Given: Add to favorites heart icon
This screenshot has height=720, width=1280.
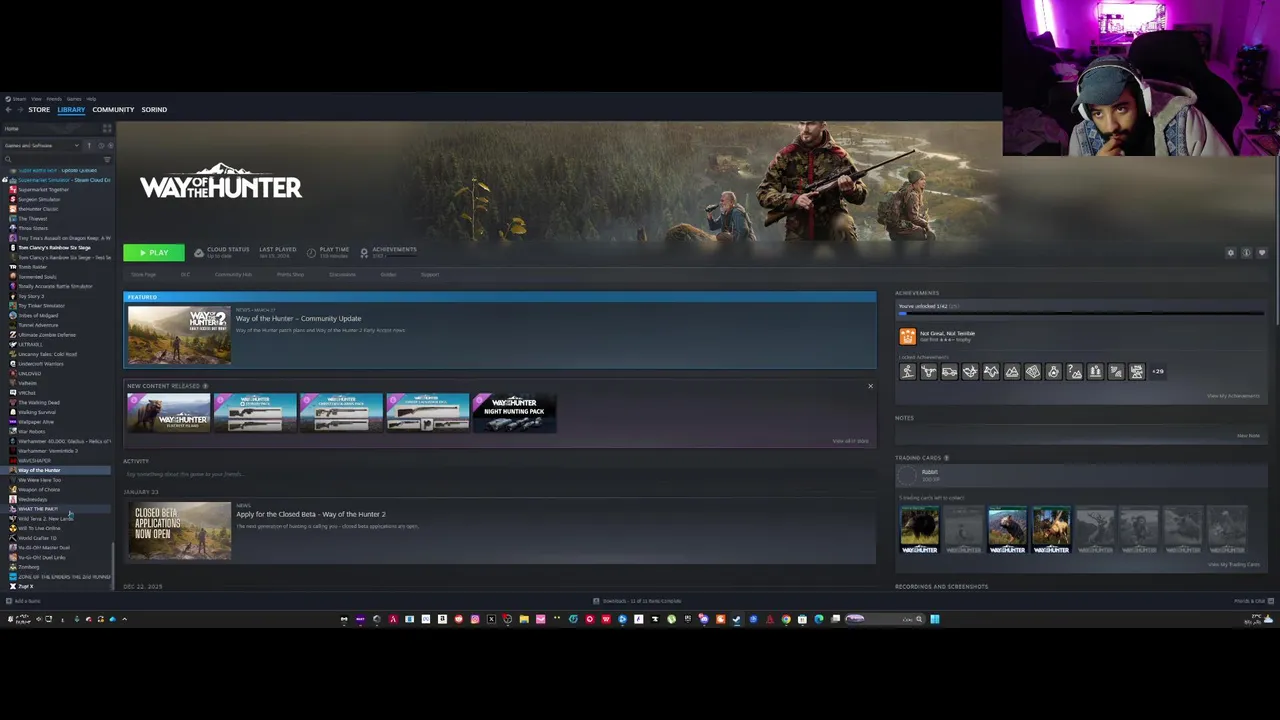Looking at the screenshot, I should point(1262,253).
